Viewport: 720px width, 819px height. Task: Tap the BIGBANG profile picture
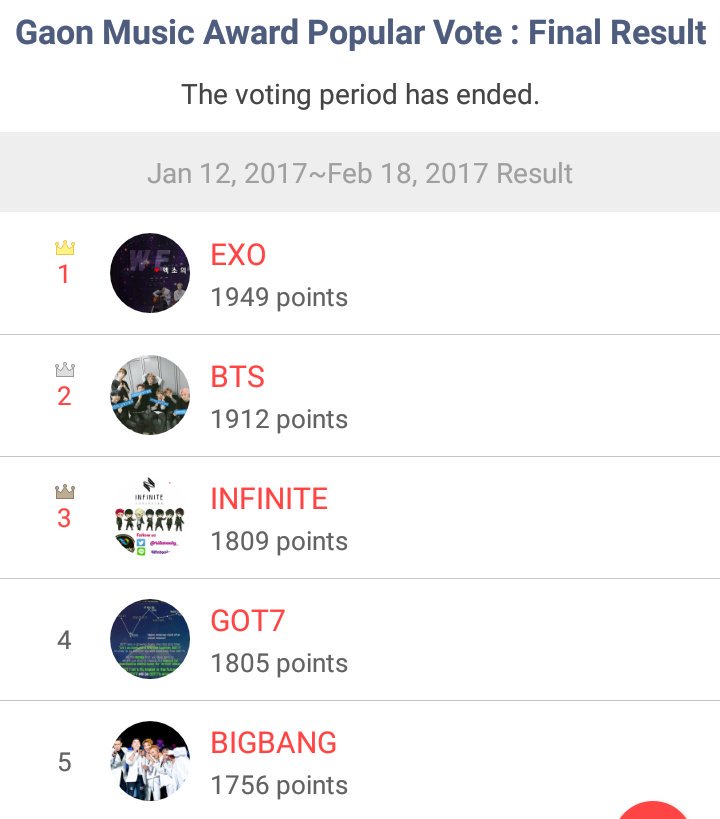pyautogui.click(x=150, y=761)
